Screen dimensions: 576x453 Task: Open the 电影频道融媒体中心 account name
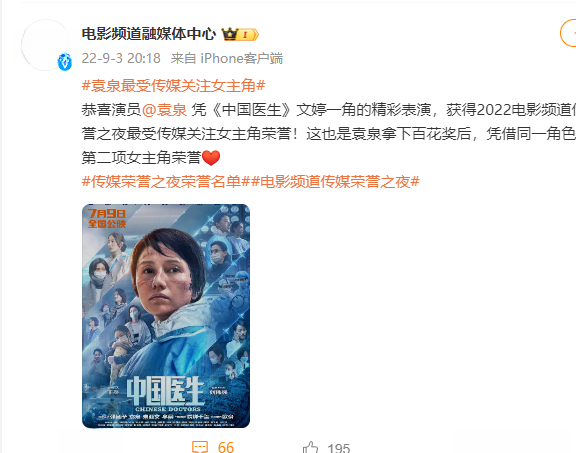click(149, 34)
